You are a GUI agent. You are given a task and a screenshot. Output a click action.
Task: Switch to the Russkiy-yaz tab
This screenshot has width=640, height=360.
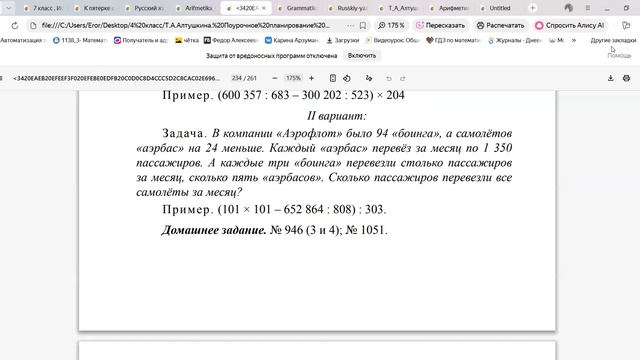click(x=348, y=8)
